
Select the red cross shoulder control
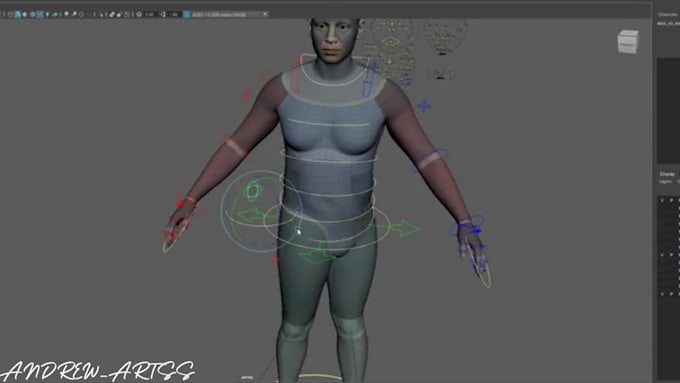tap(246, 95)
